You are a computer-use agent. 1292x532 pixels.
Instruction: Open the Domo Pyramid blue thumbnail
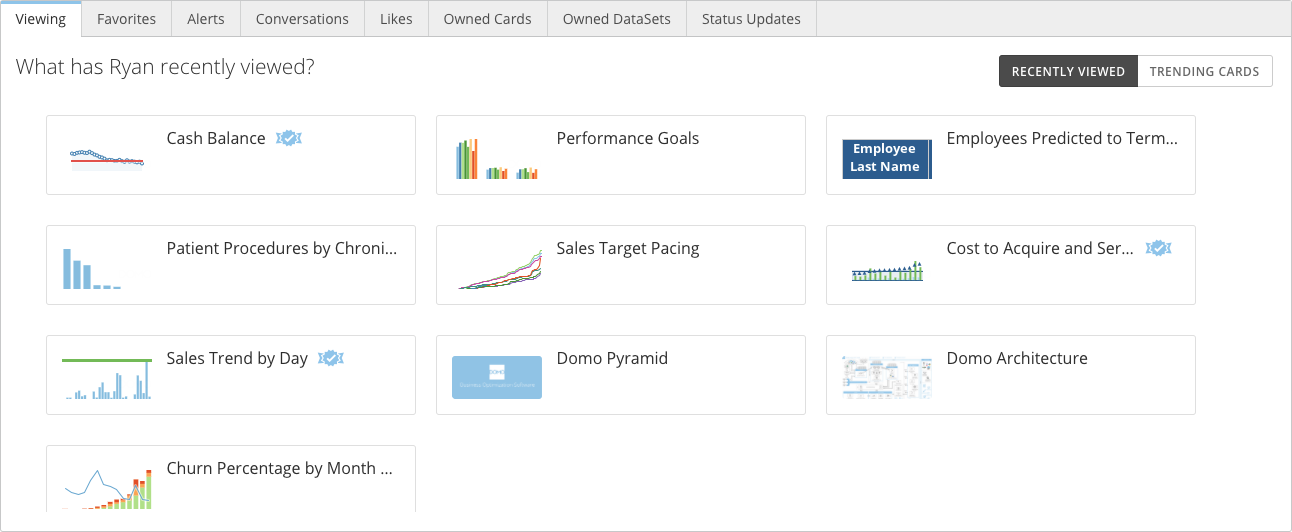pyautogui.click(x=497, y=377)
